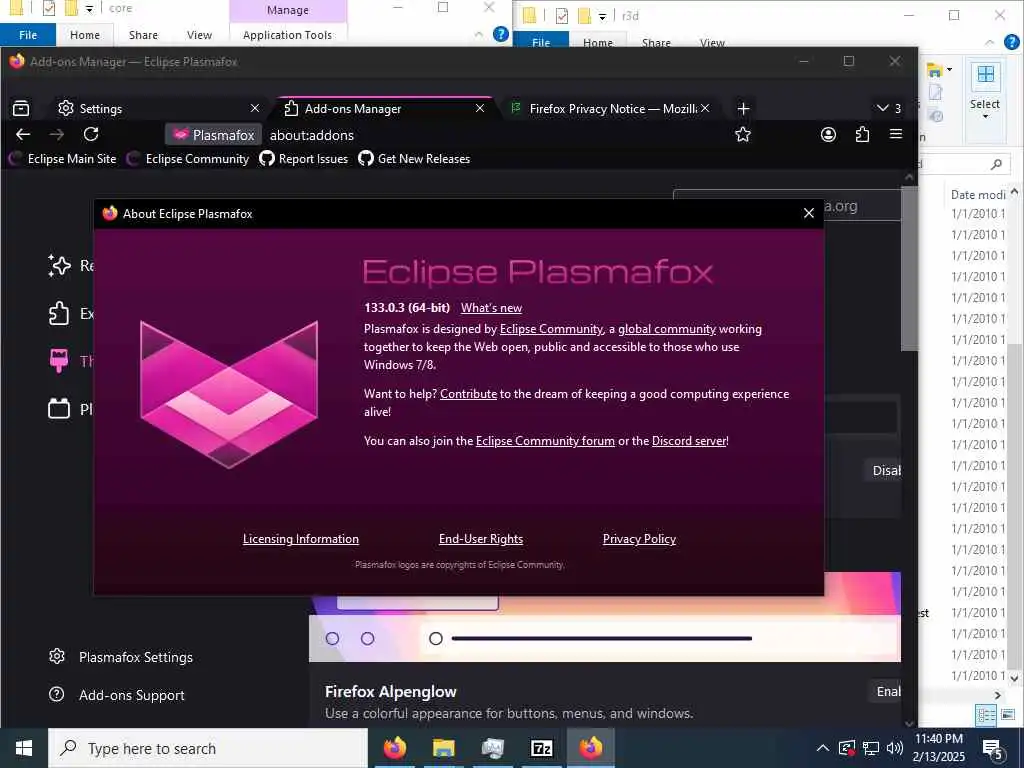Reload the about:addons page

click(x=91, y=135)
